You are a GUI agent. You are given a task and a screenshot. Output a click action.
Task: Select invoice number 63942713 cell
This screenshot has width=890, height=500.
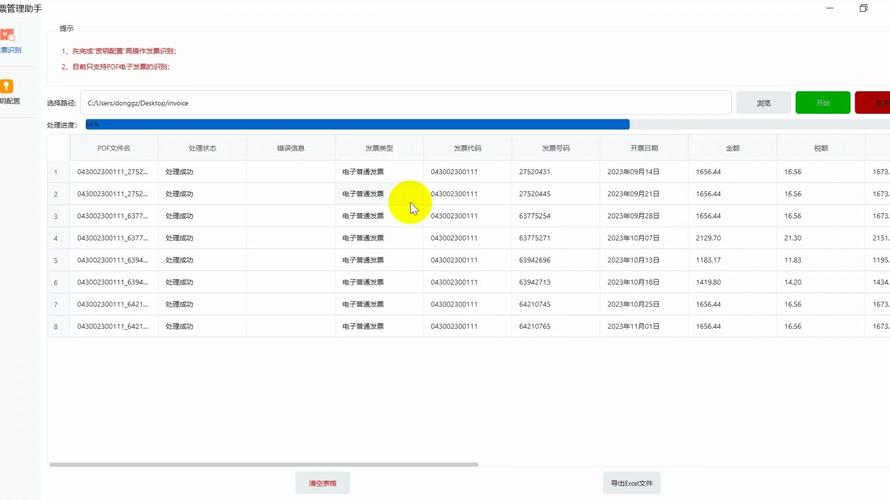(556, 282)
